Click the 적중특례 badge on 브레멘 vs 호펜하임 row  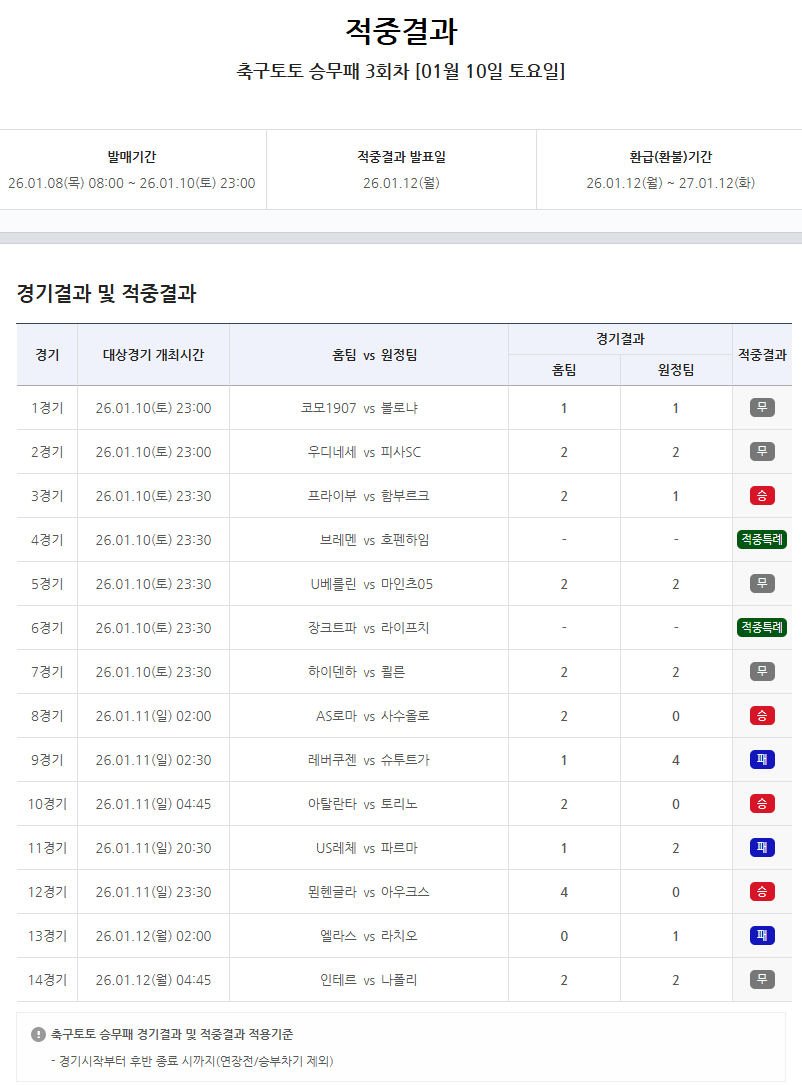[x=763, y=539]
